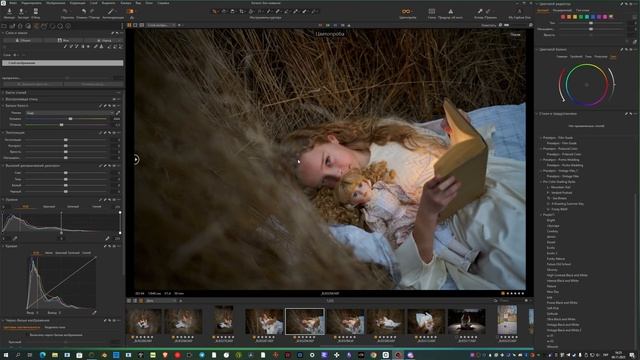
Task: Open File Explorer from the taskbar
Action: pyautogui.click(x=55, y=355)
